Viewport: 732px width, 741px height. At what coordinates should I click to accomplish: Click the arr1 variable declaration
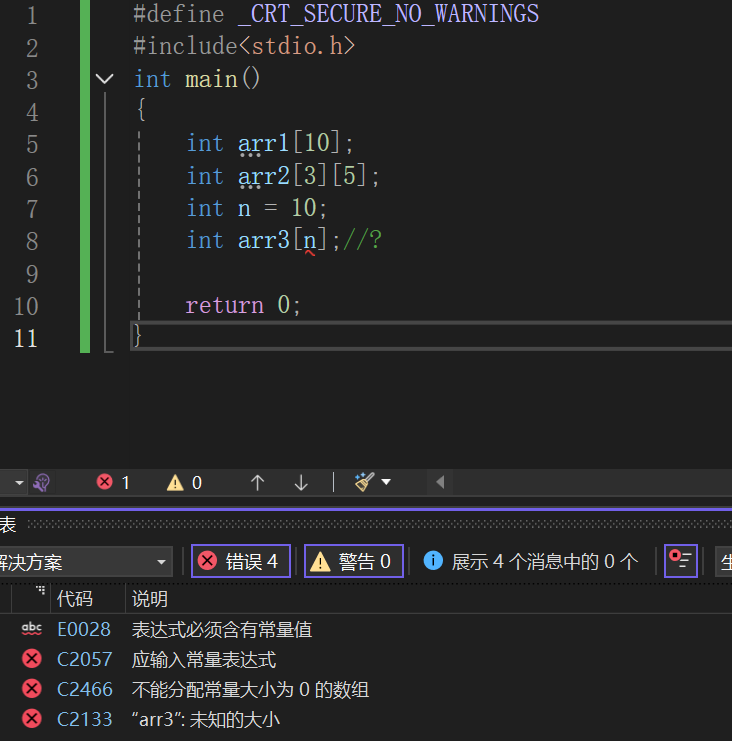(x=264, y=143)
